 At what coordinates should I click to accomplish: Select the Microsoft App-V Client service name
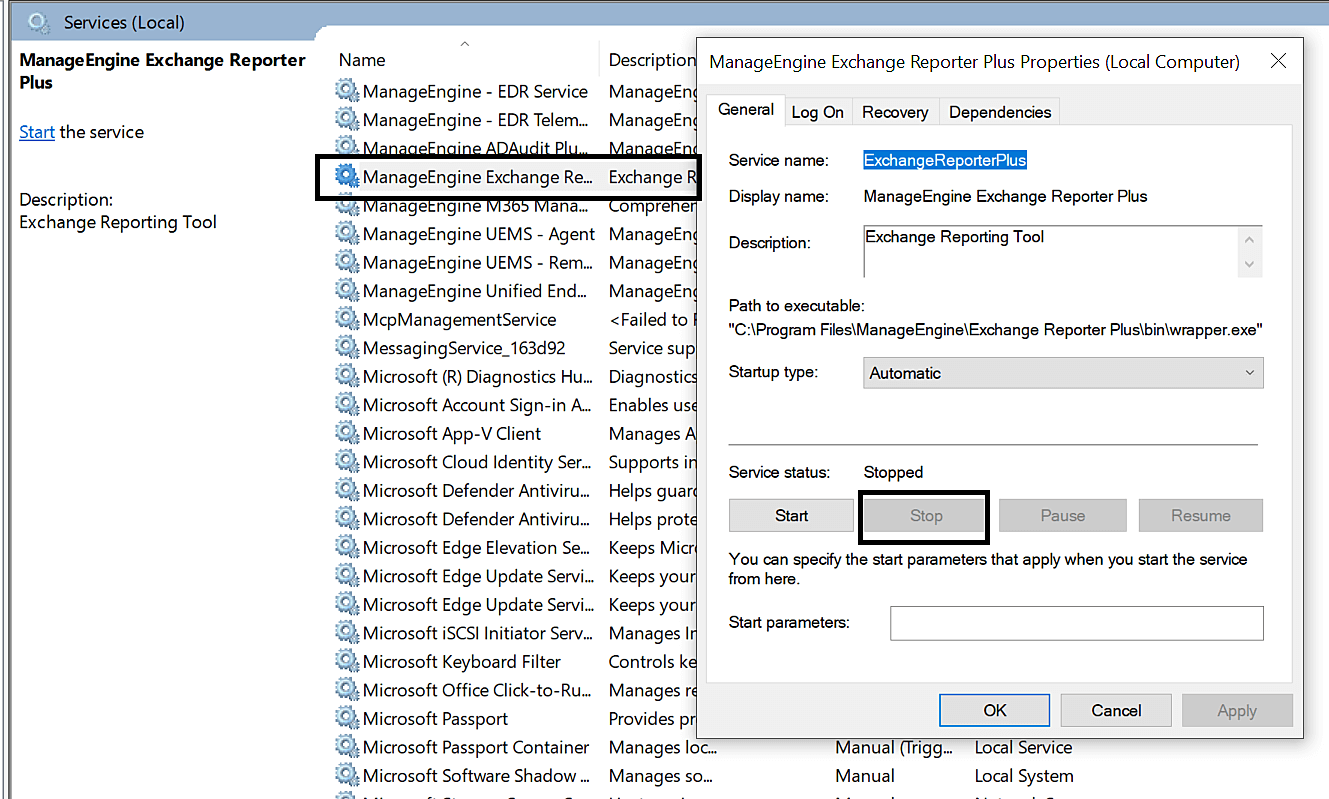452,433
